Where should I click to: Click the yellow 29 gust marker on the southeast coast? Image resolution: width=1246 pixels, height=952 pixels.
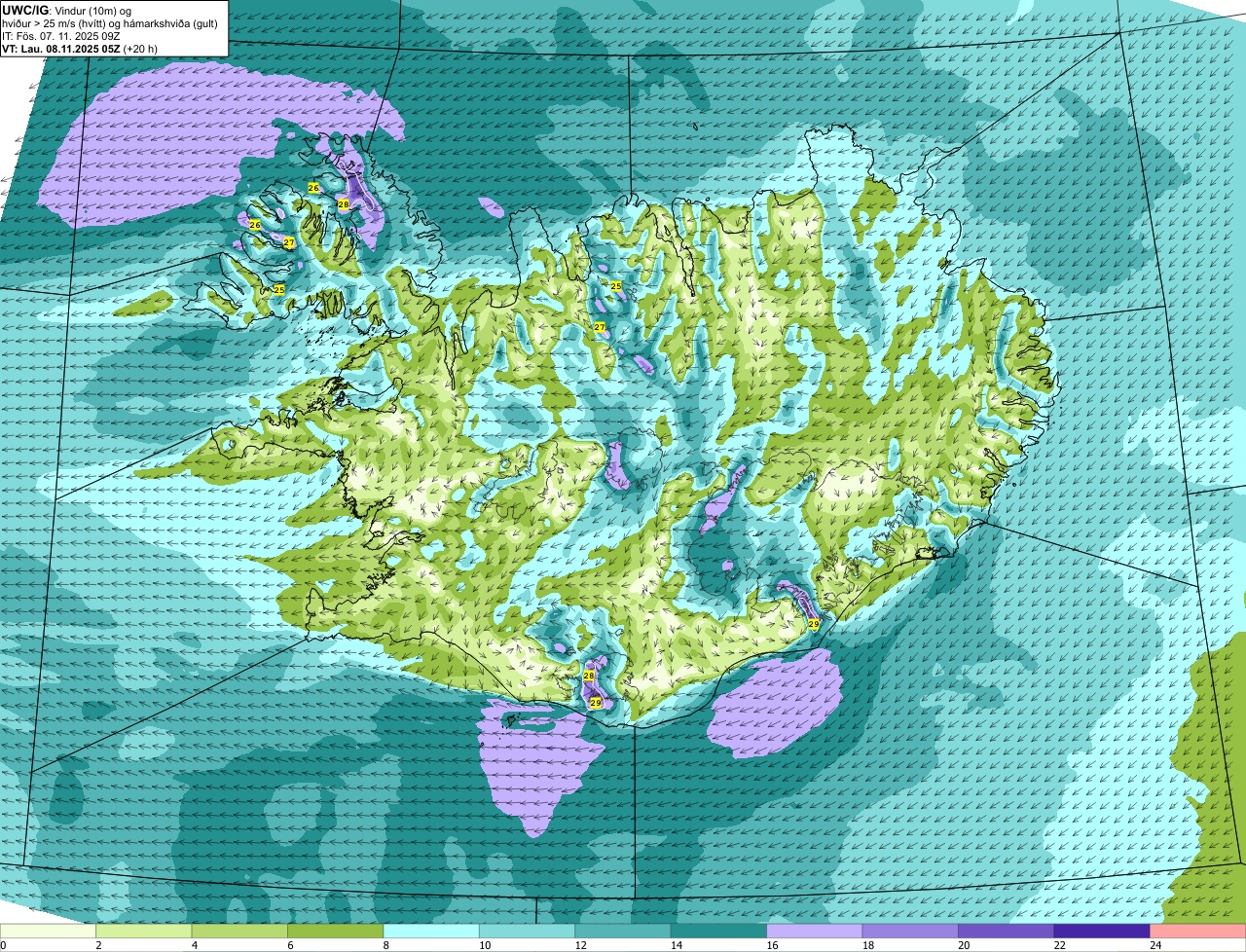[814, 623]
